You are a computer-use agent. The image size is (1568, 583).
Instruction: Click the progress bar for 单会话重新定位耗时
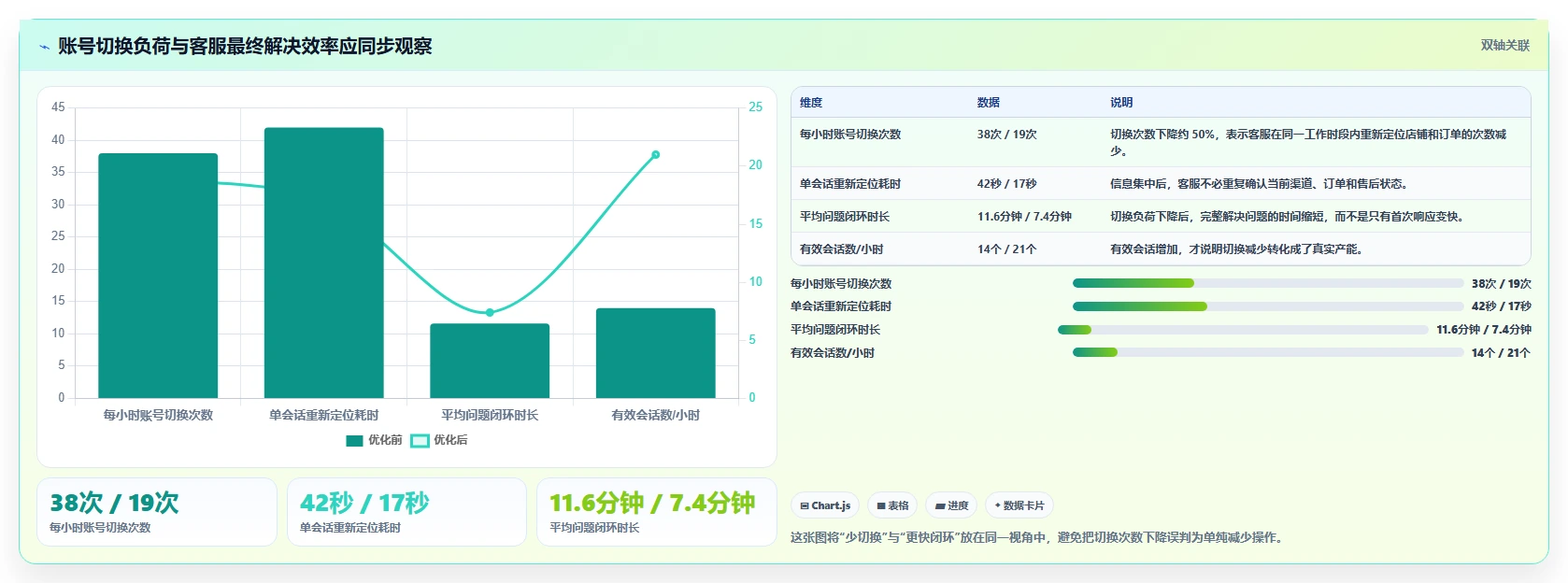1268,306
